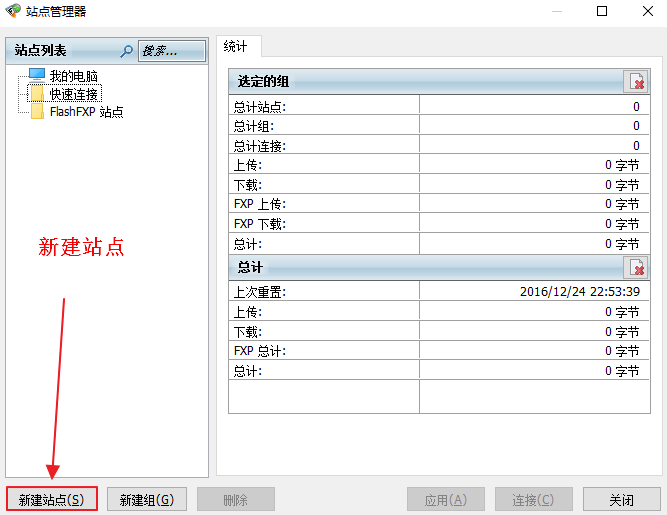Focus the 搜索 input field
This screenshot has width=667, height=515.
(171, 50)
